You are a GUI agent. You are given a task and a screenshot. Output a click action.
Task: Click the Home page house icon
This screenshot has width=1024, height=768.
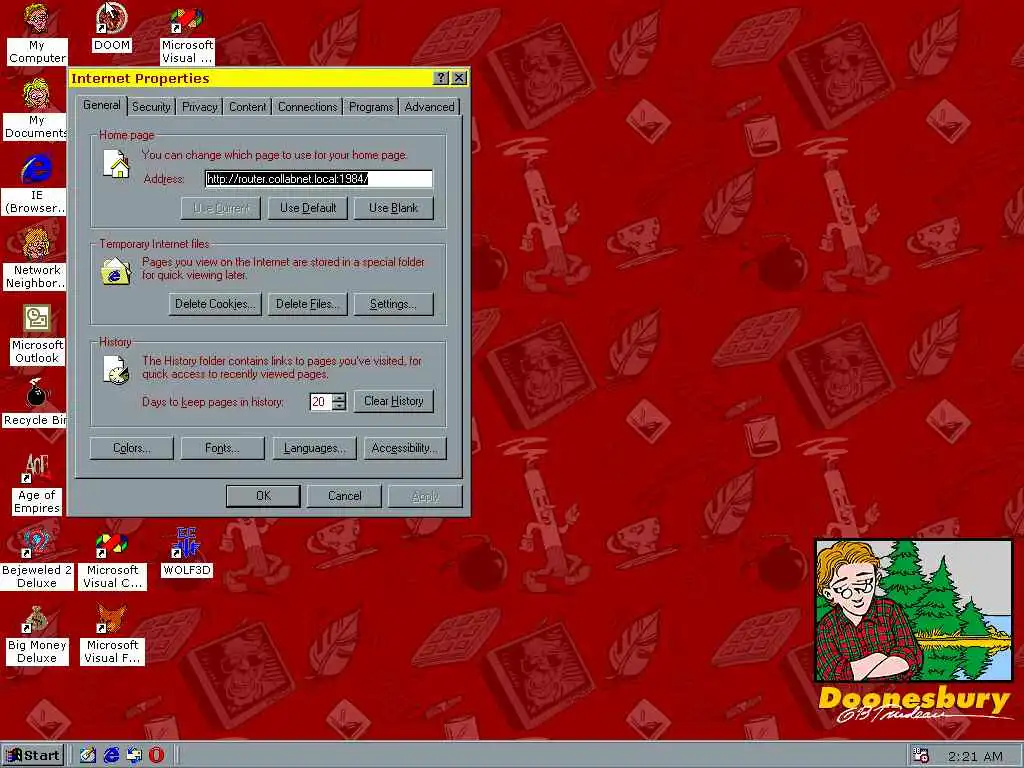(x=116, y=164)
